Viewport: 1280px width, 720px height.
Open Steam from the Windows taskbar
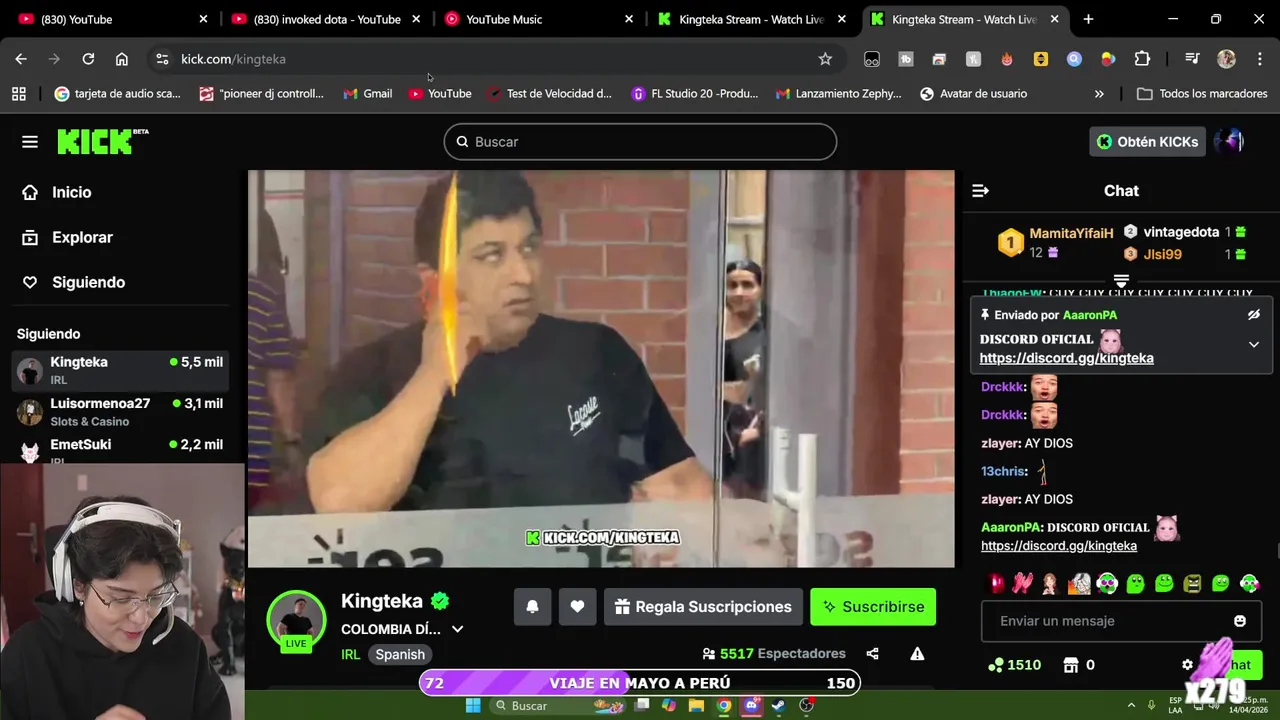tap(779, 705)
